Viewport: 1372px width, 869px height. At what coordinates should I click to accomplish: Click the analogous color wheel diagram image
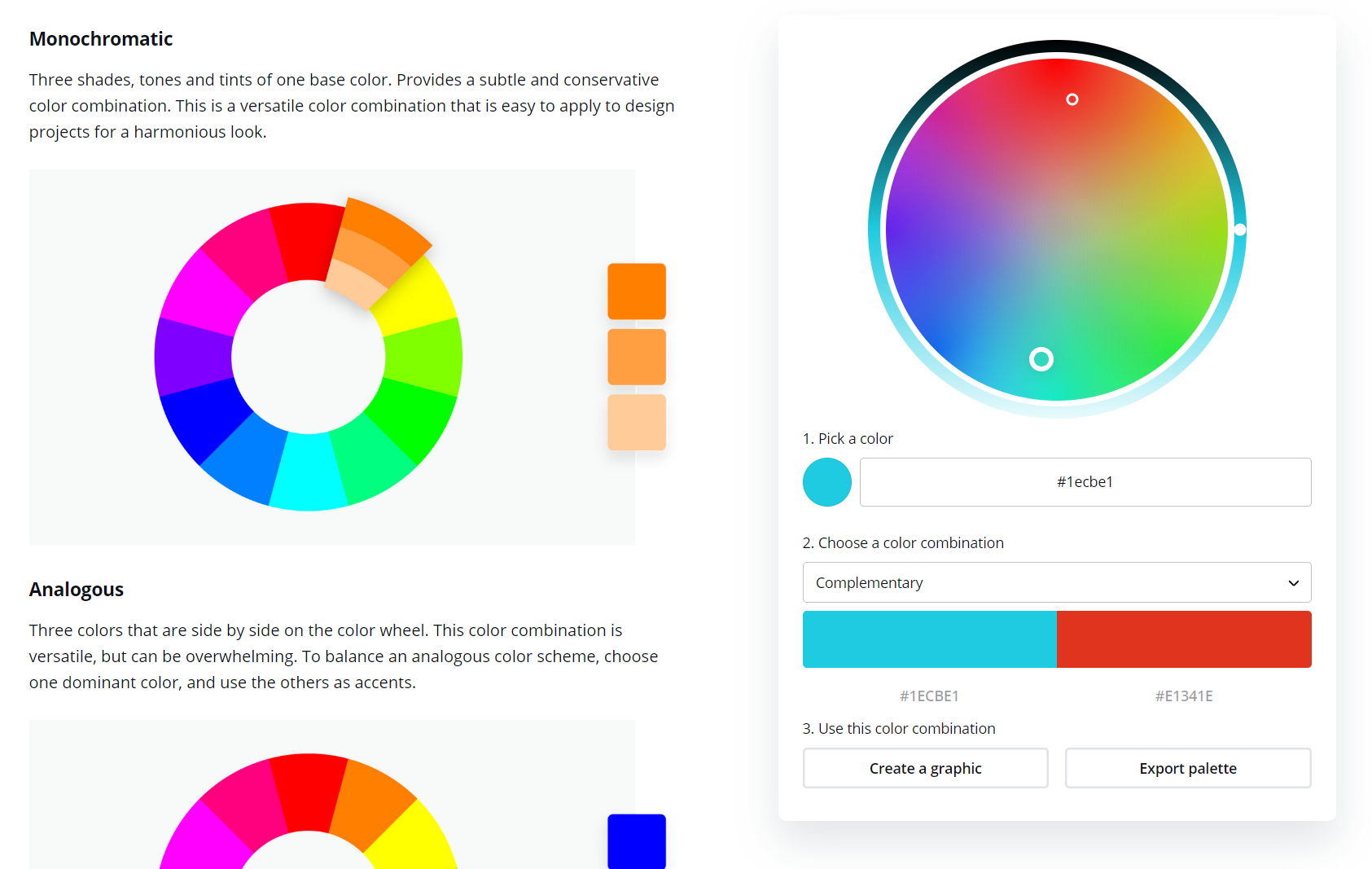332,794
